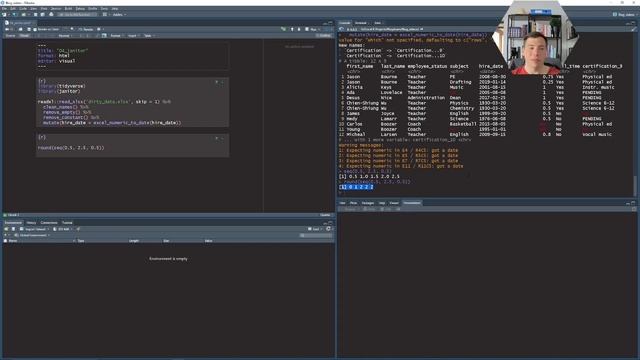Open the Tutorial tab
Screen dimensions: 640x360
click(67, 223)
